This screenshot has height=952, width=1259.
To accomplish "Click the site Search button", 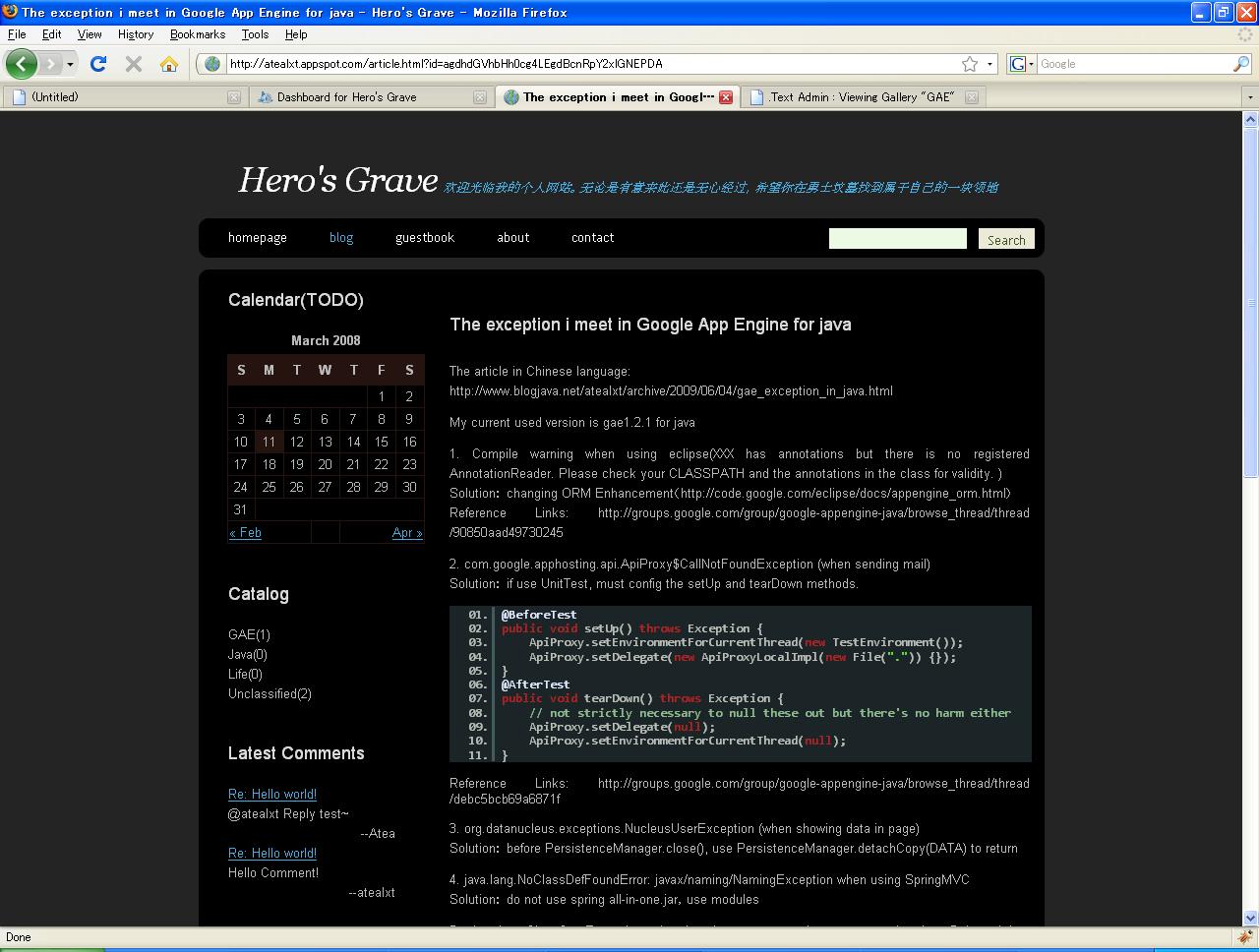I will point(1006,239).
